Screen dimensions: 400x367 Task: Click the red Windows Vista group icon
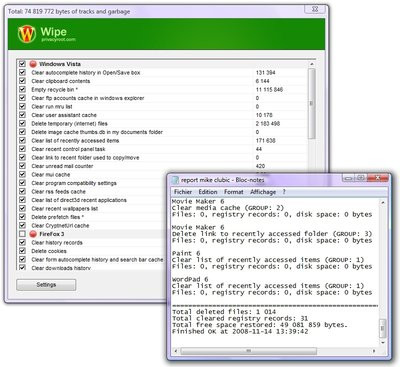point(33,64)
